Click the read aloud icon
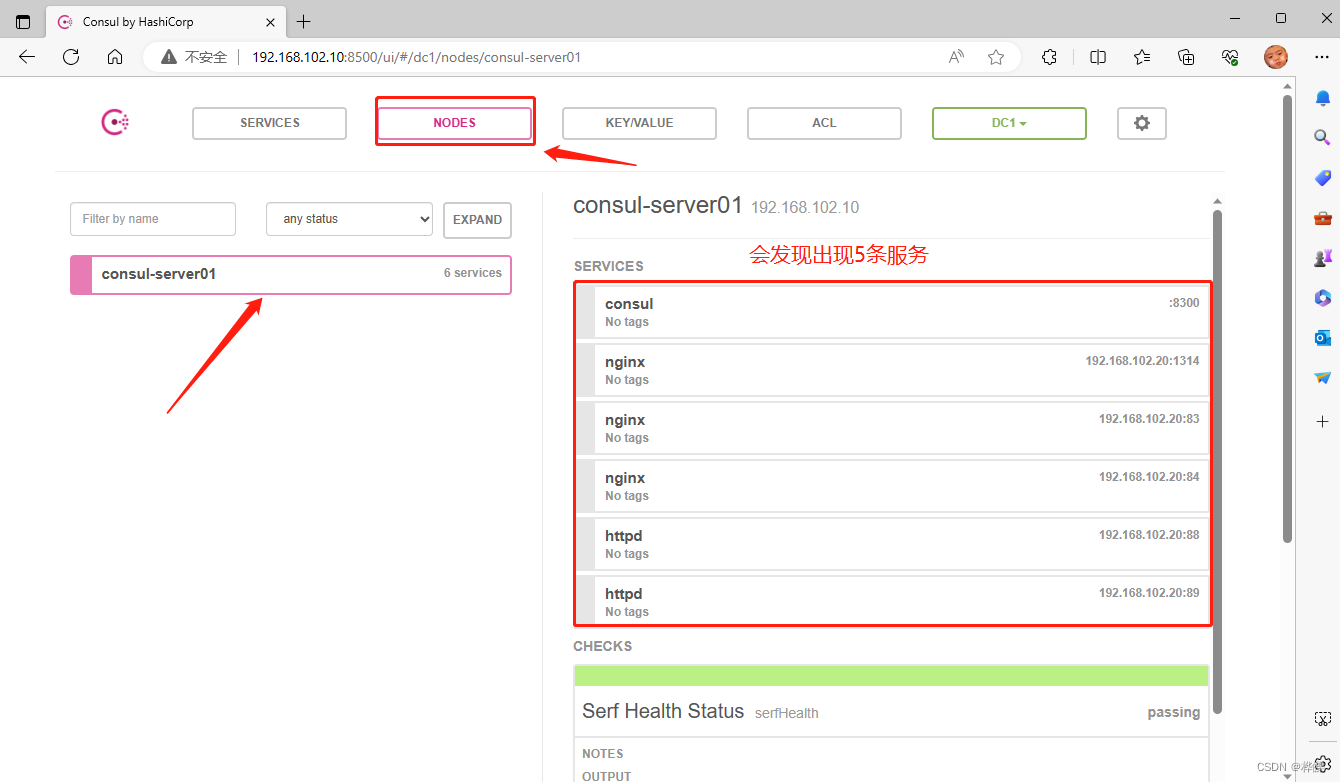 click(x=956, y=57)
